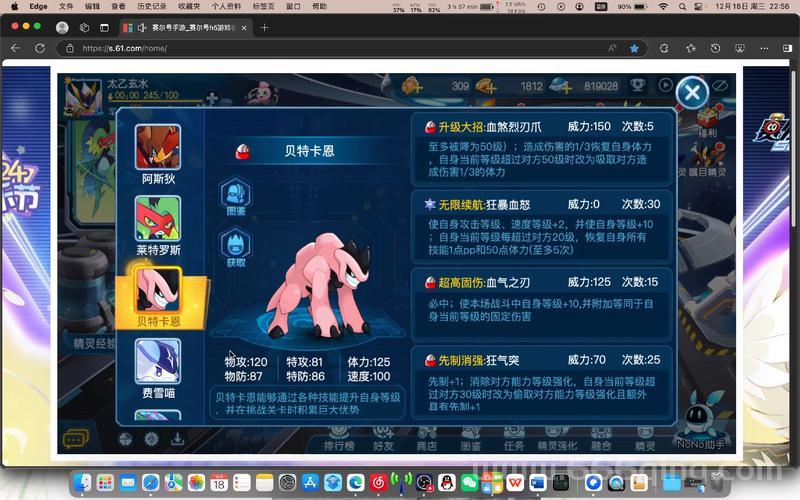The width and height of the screenshot is (800, 500).
Task: Click the 体力:125 stat
Action: (369, 362)
